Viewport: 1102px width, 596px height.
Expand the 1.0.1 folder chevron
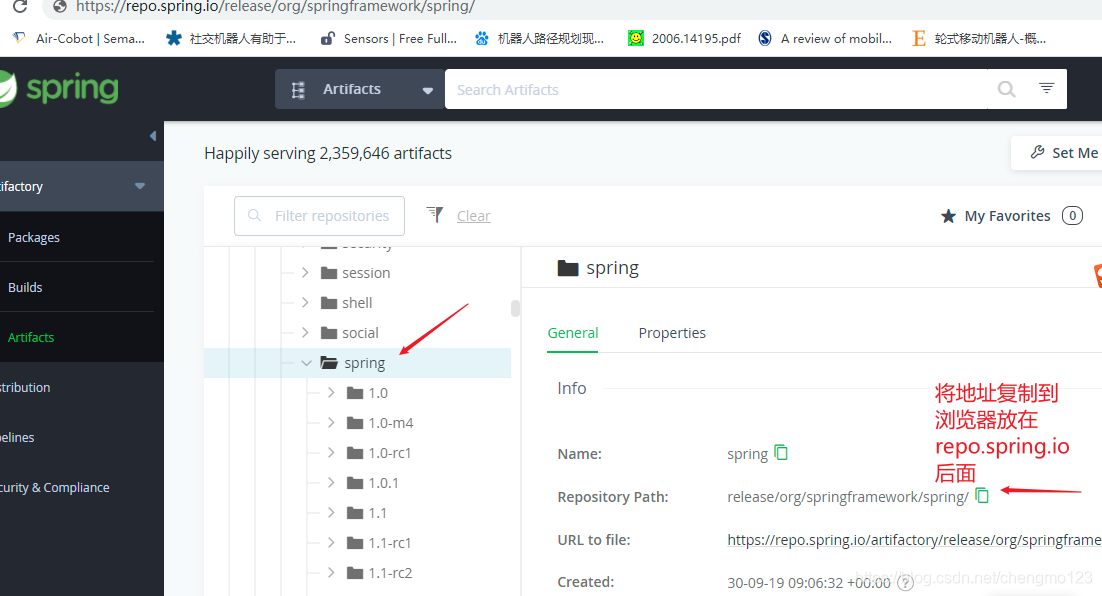tap(331, 483)
